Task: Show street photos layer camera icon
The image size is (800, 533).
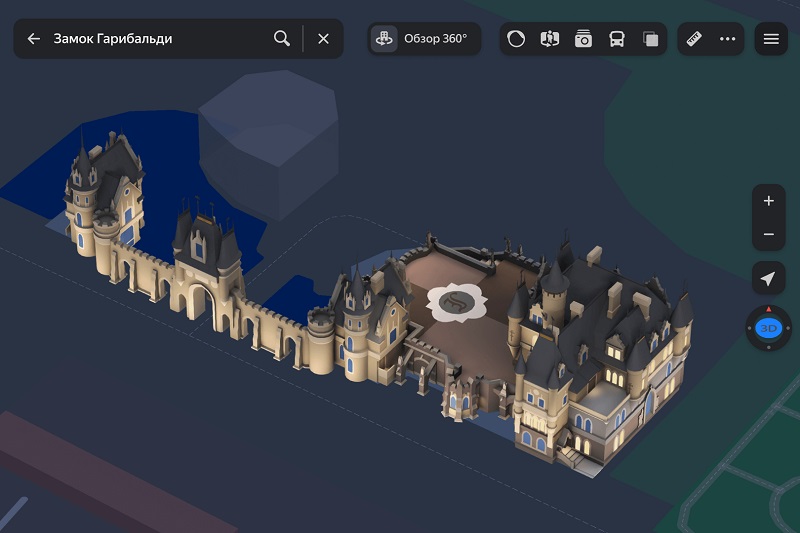Action: click(583, 39)
